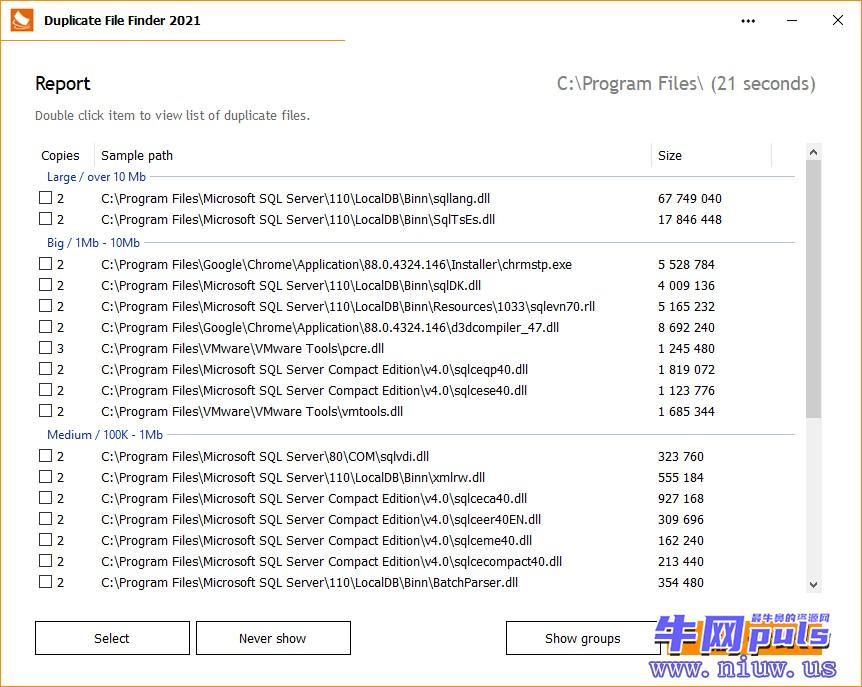Screen dimensions: 862x687
Task: Select the sqlevn70.rll path row
Action: pos(348,306)
